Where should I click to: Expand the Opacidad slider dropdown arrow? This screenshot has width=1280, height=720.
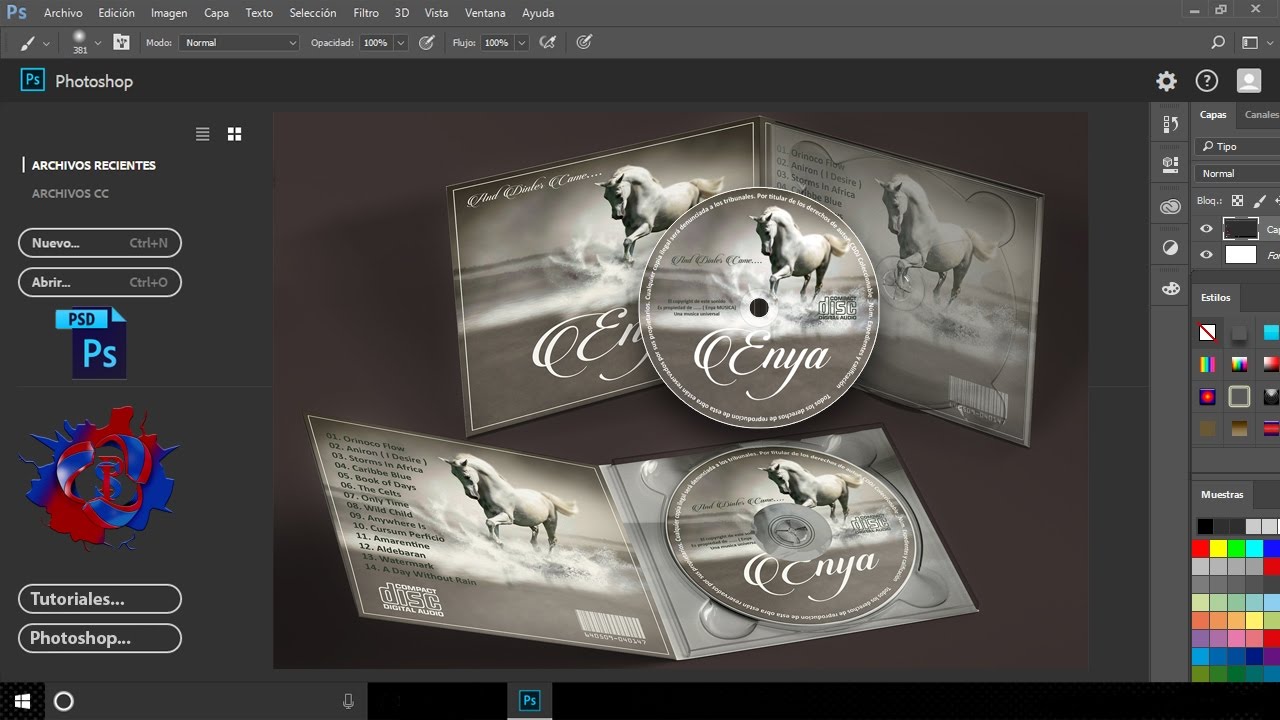[401, 43]
